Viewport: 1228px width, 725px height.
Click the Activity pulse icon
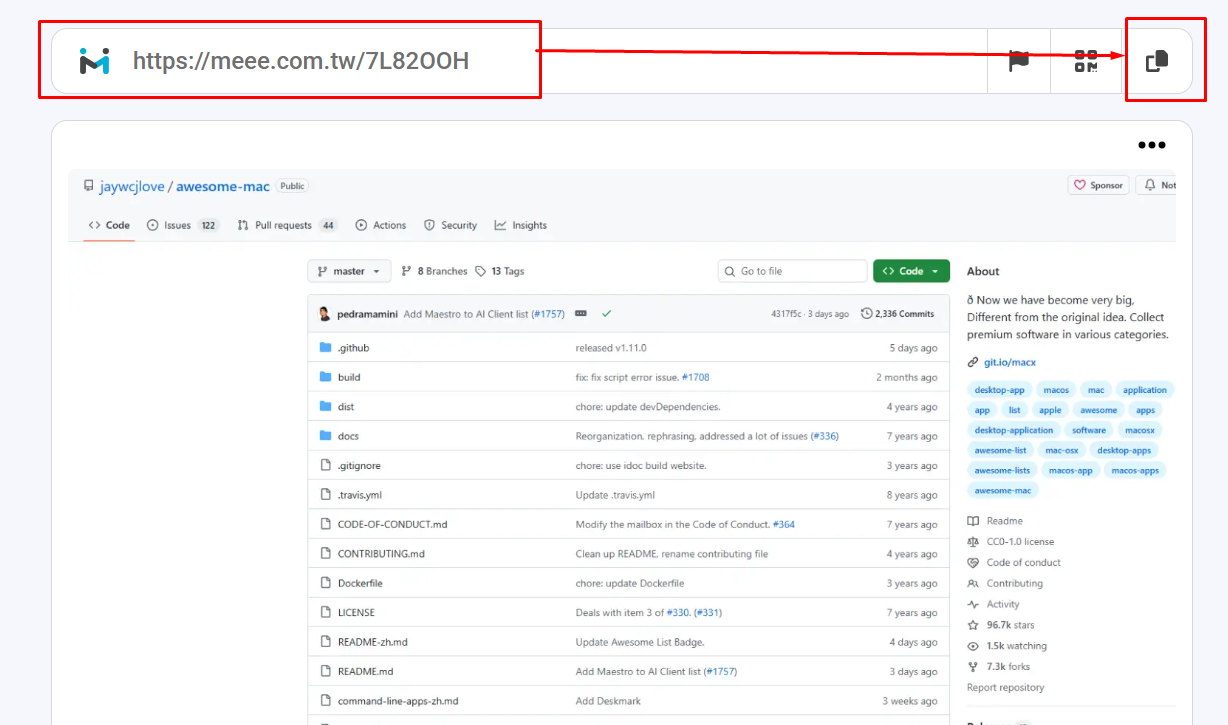click(x=973, y=604)
